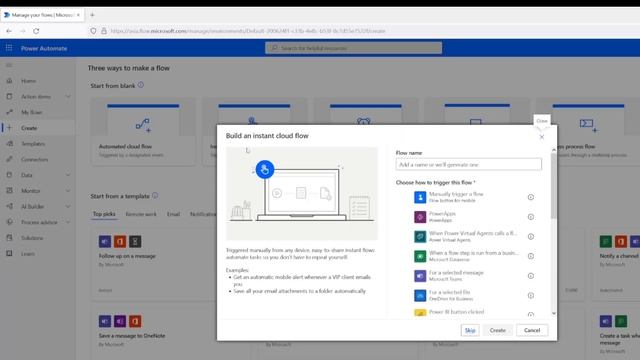Select Create in the left sidebar

point(29,128)
